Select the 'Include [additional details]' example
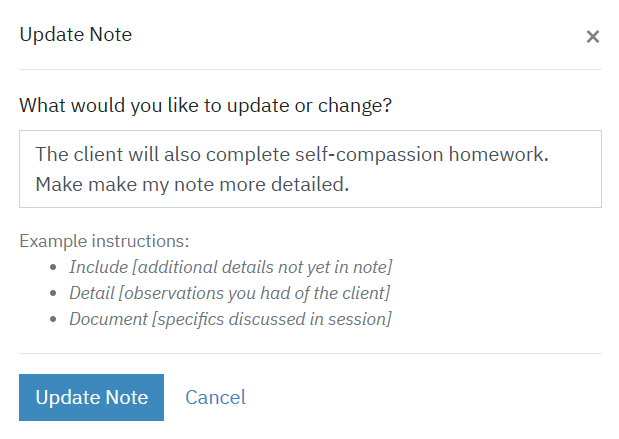Viewport: 619px width, 439px height. click(231, 267)
